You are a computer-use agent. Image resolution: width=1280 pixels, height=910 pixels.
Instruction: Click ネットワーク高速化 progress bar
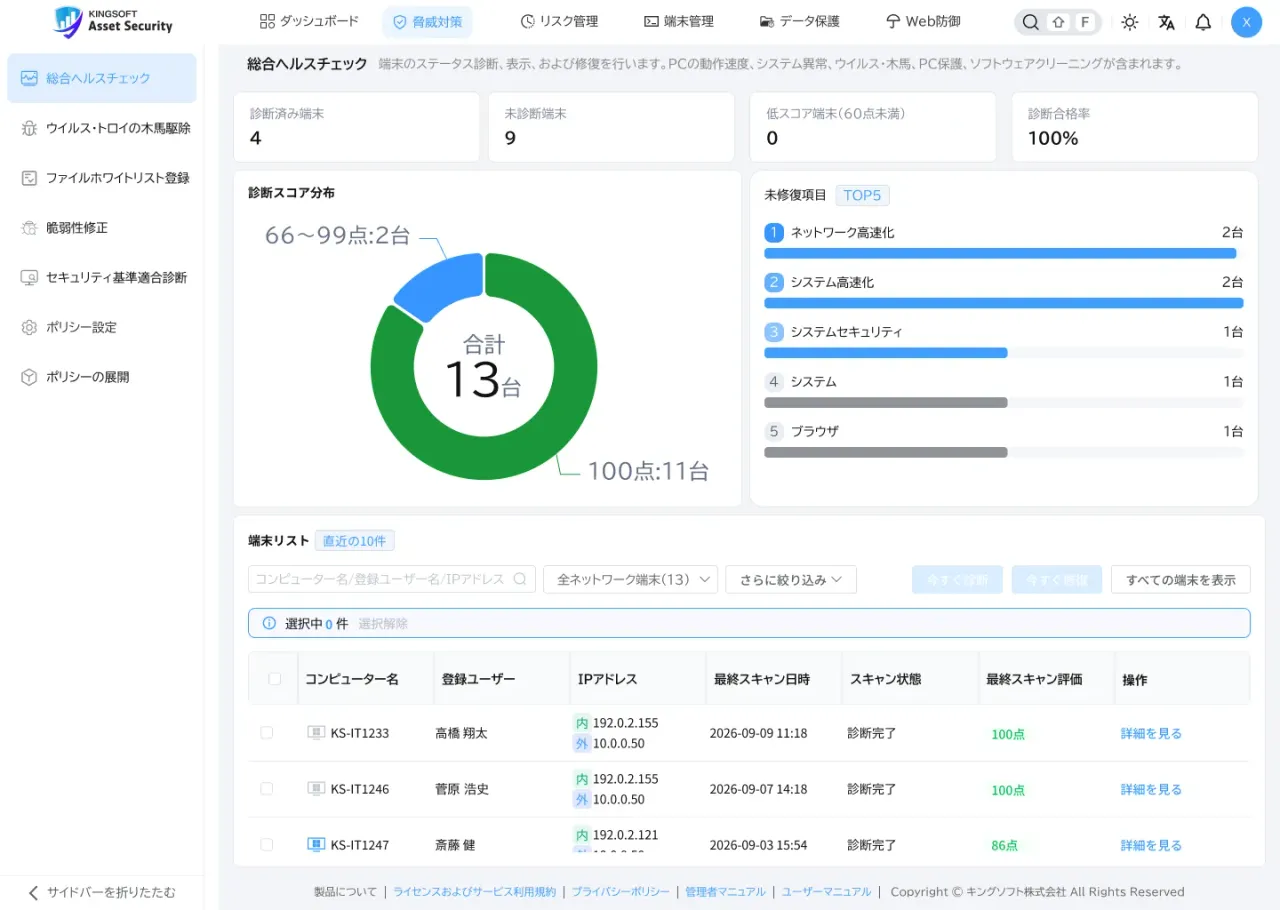click(1004, 253)
